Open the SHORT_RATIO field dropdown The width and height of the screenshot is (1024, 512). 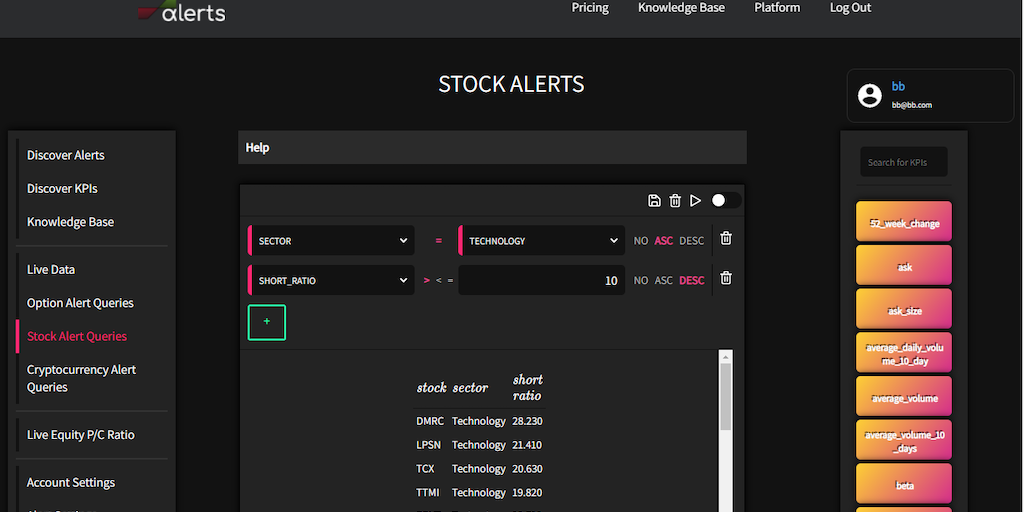331,281
